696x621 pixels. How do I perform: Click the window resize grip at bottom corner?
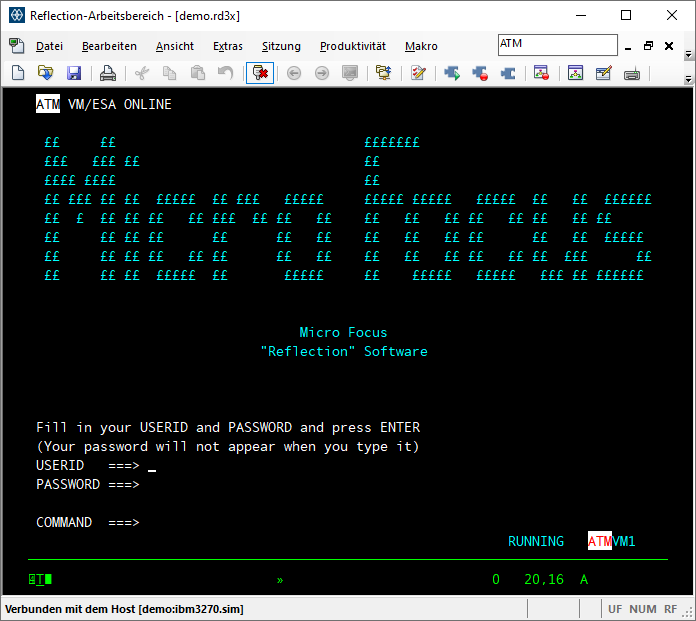pyautogui.click(x=688, y=613)
